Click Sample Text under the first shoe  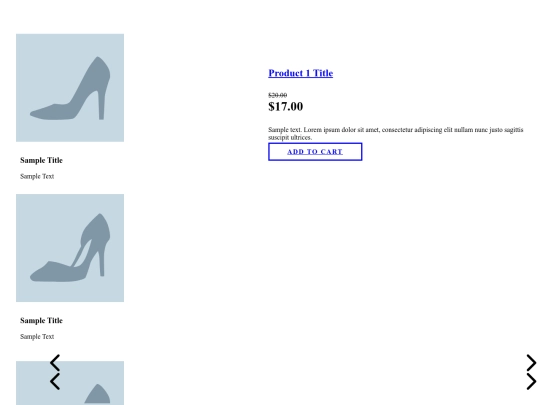[37, 176]
